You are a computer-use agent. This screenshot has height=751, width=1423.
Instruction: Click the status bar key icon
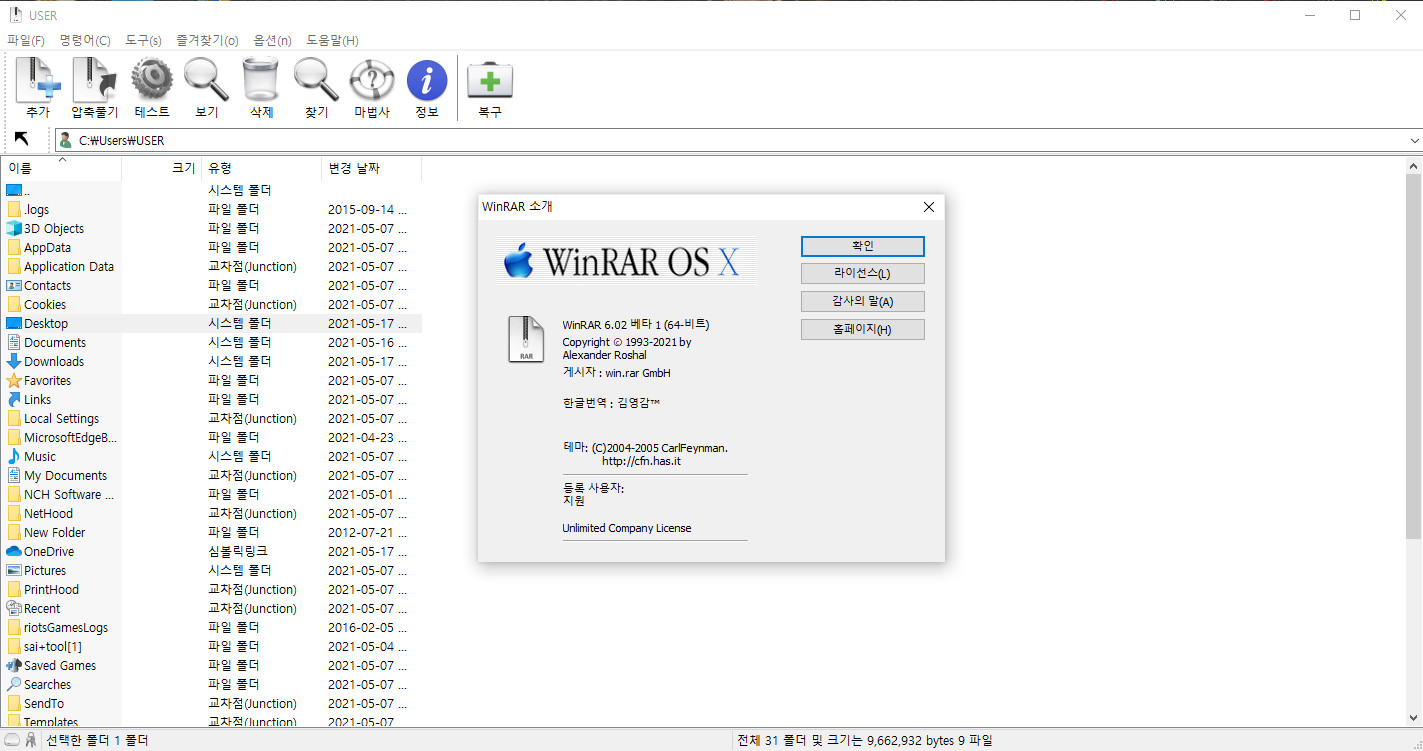tap(31, 740)
